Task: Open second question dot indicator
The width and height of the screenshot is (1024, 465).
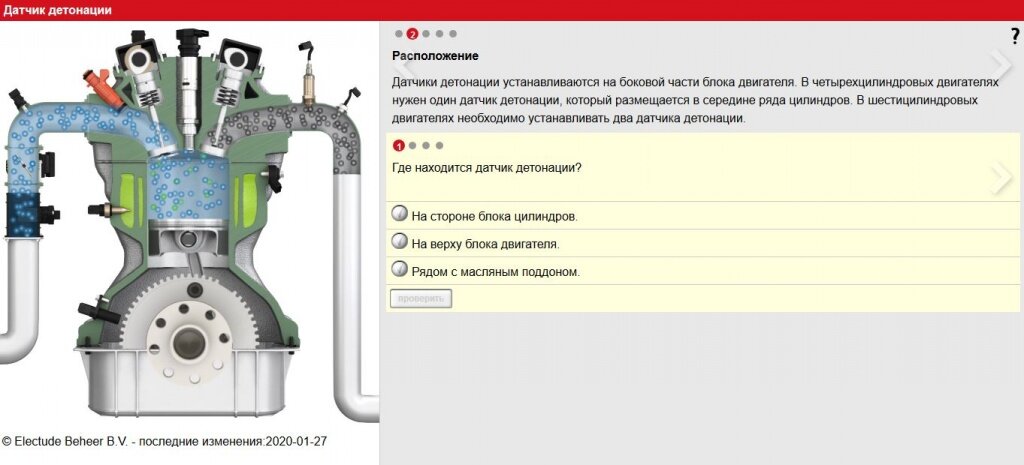Action: click(x=412, y=146)
